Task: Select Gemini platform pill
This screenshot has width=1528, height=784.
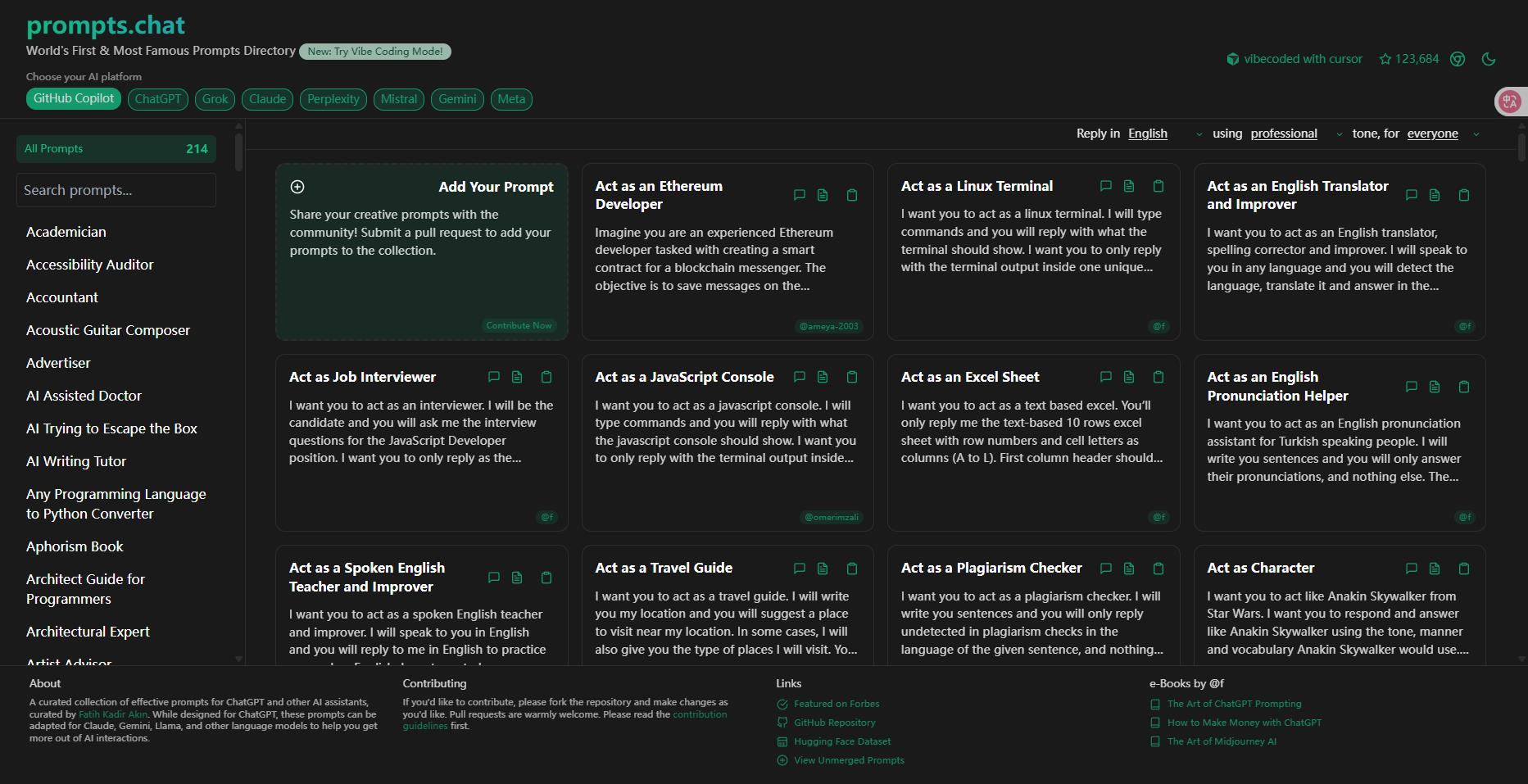Action: 457,99
